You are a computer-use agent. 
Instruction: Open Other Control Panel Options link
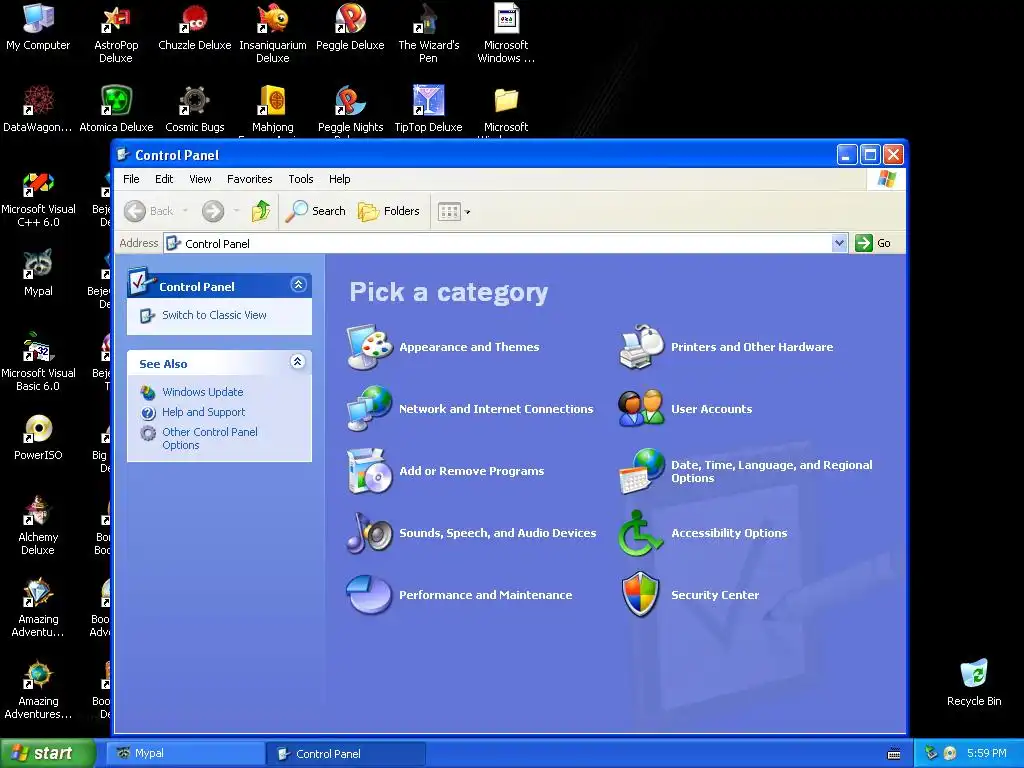pos(210,438)
